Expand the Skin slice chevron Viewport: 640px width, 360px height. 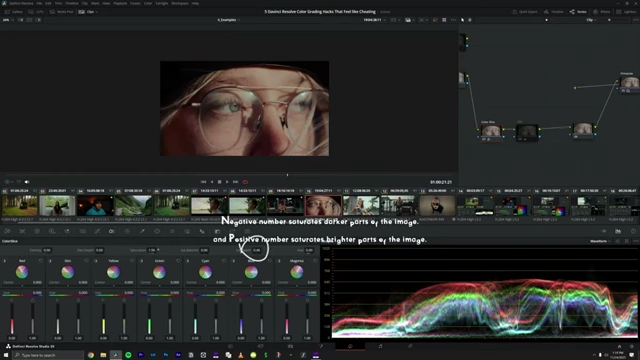coord(50,261)
